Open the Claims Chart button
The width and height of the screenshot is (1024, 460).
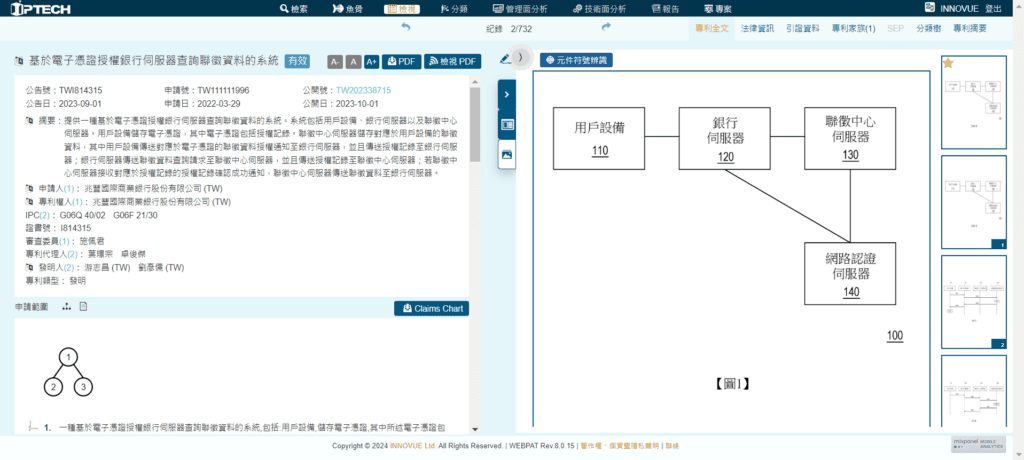click(x=431, y=308)
